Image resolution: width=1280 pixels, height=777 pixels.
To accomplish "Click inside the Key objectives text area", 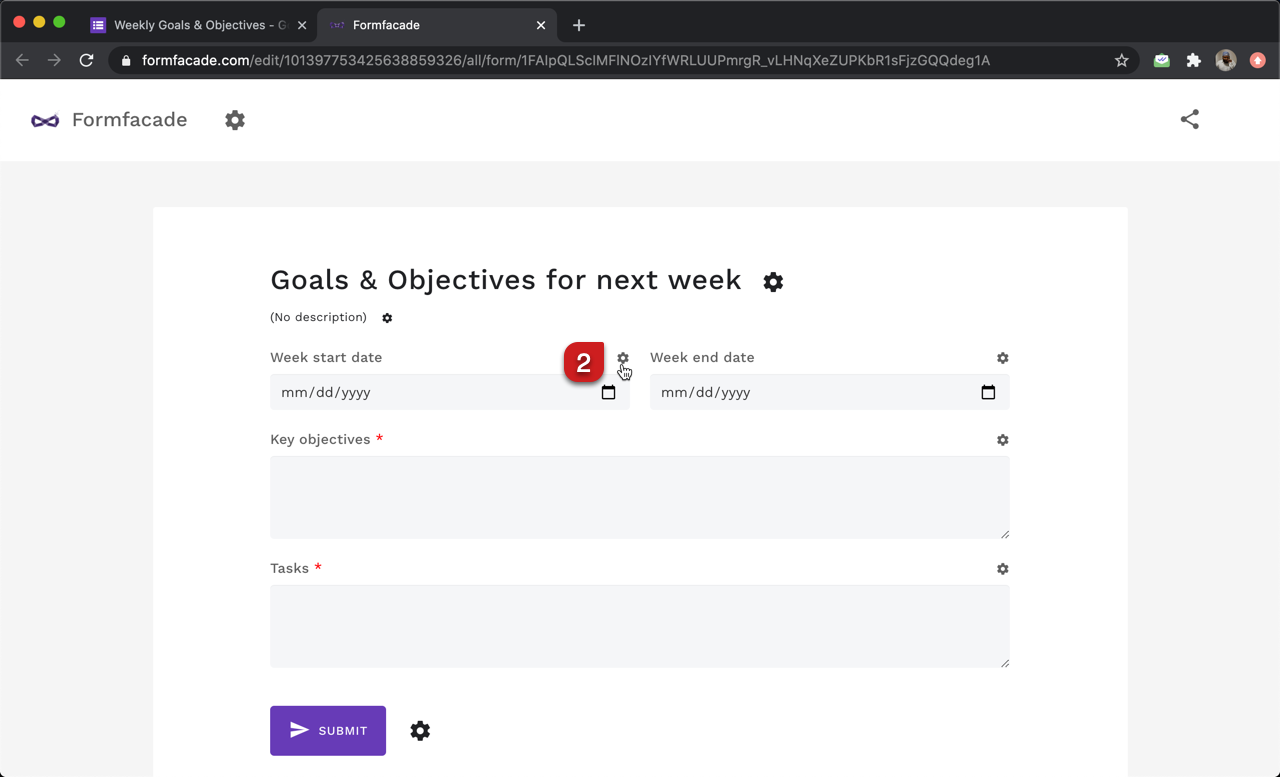I will pyautogui.click(x=639, y=497).
